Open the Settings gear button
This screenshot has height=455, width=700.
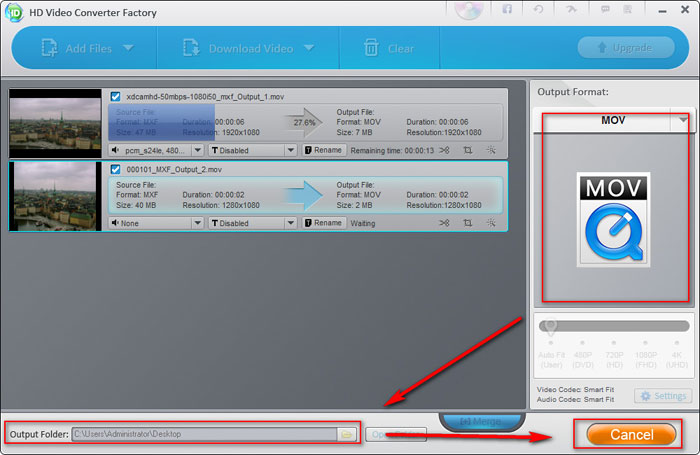click(x=663, y=396)
